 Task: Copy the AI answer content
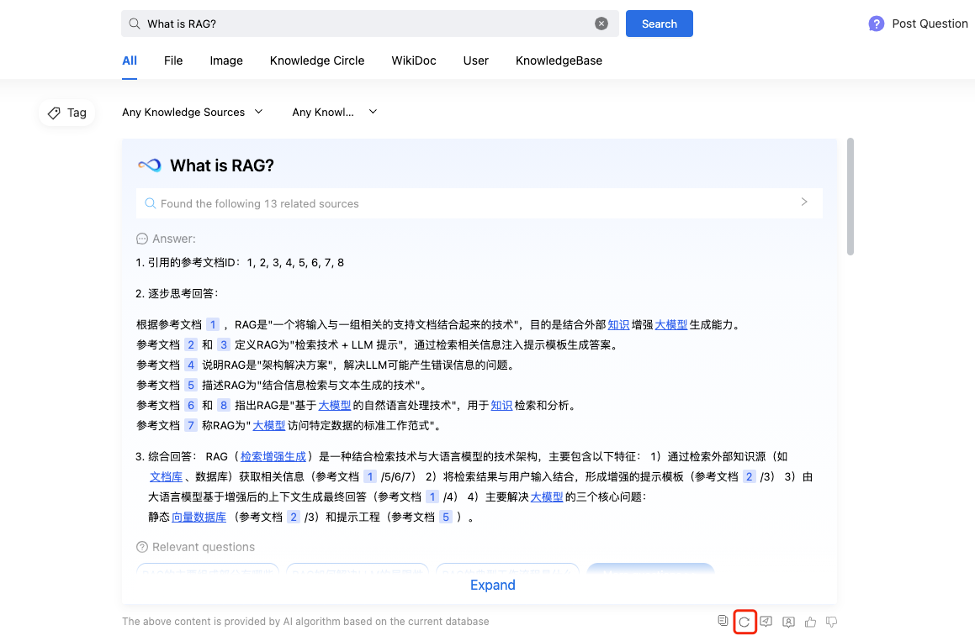723,621
